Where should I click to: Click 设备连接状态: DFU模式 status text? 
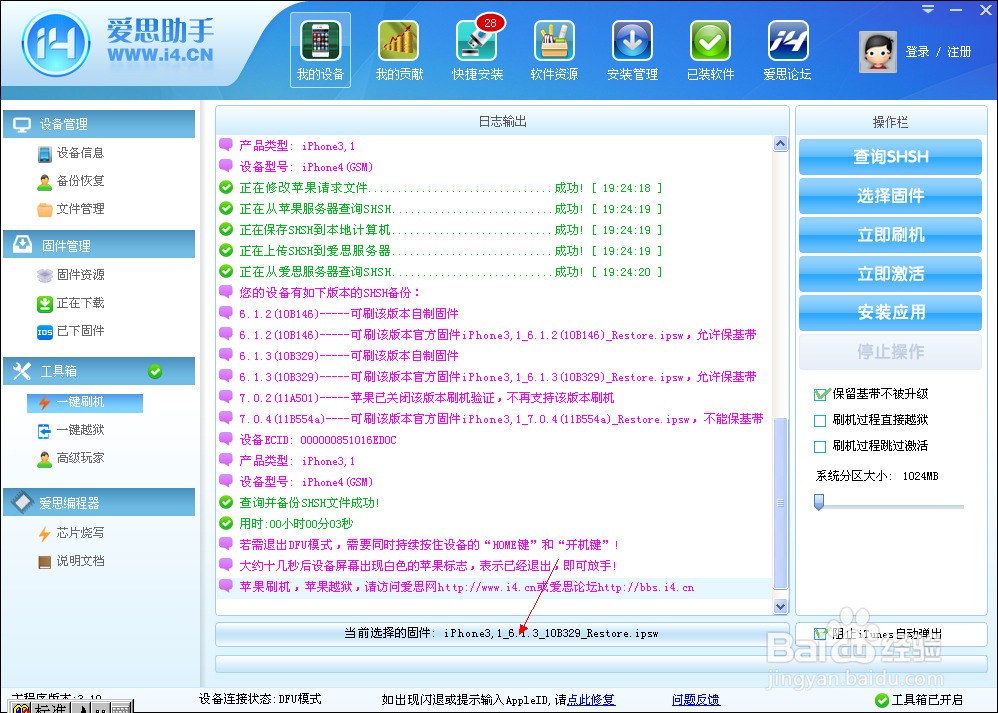click(x=260, y=699)
